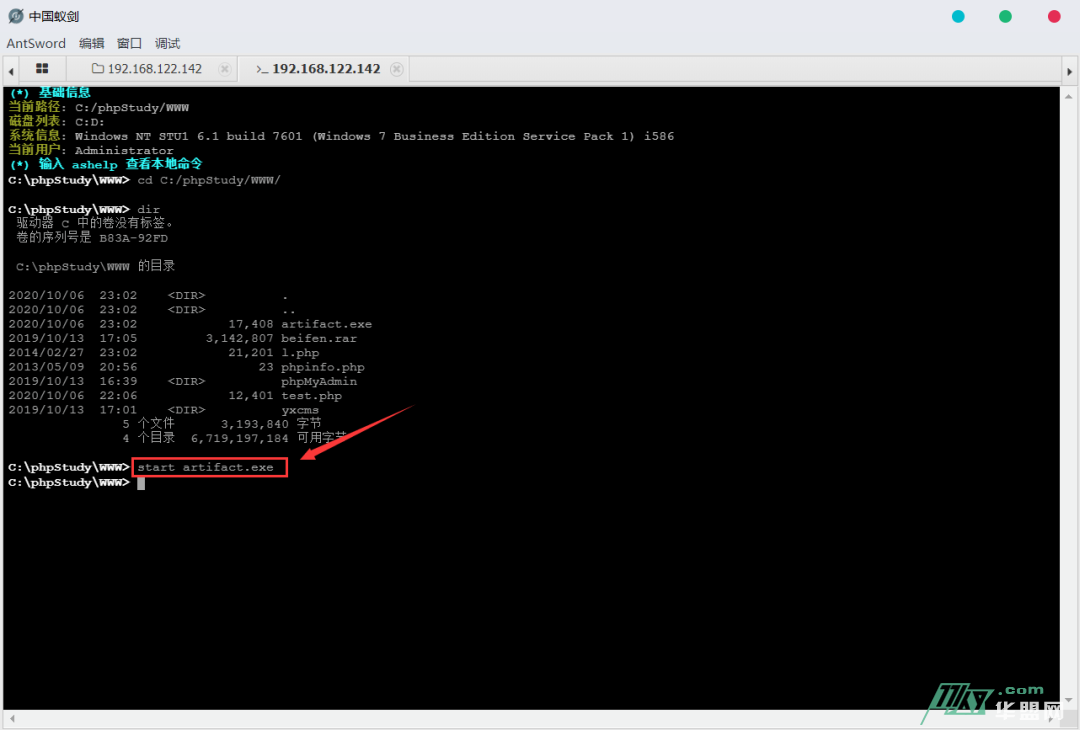The image size is (1080, 730).
Task: Close the terminal 192.168.122.142 tab
Action: point(397,69)
